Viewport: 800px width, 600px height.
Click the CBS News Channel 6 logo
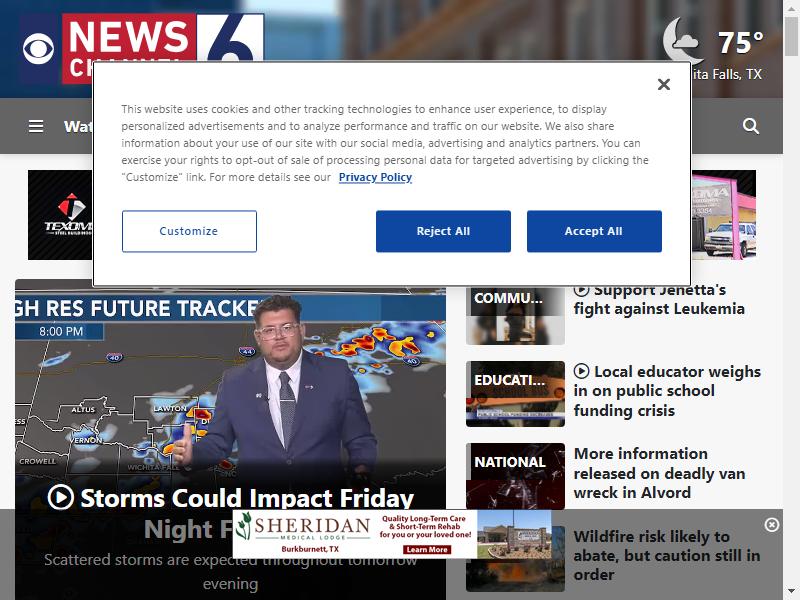click(x=143, y=48)
